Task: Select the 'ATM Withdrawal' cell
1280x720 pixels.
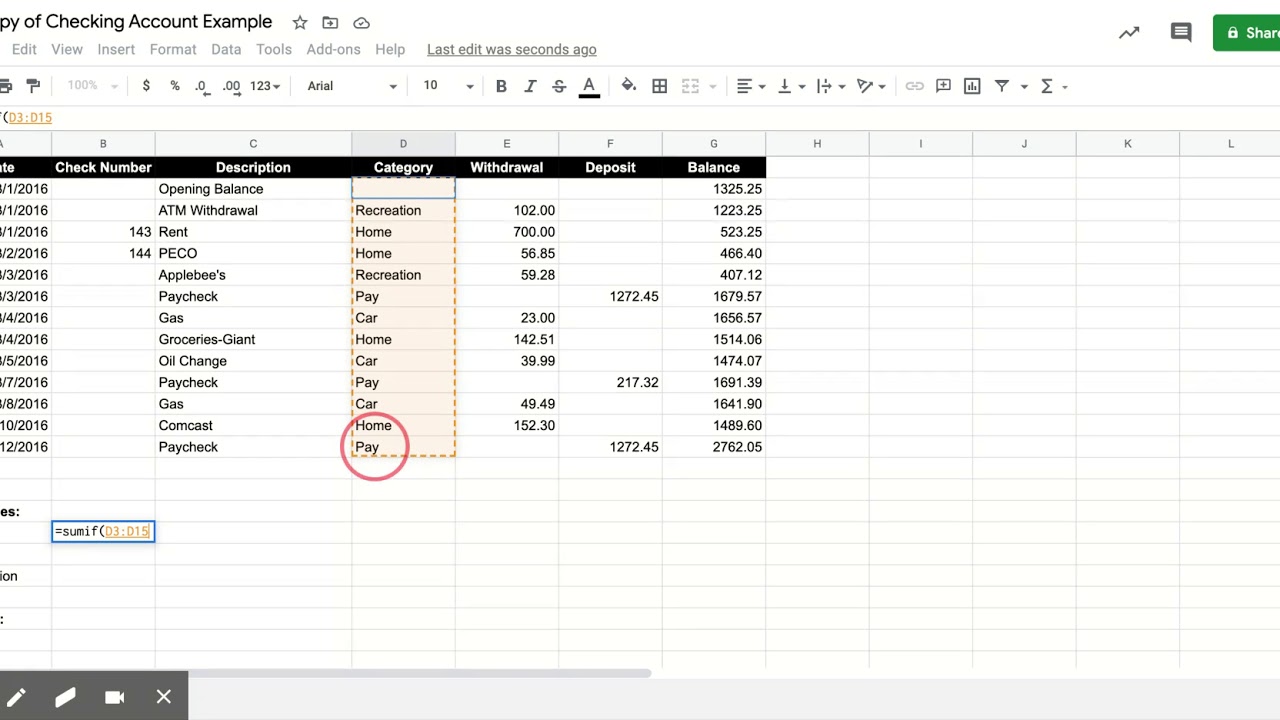Action: tap(253, 210)
